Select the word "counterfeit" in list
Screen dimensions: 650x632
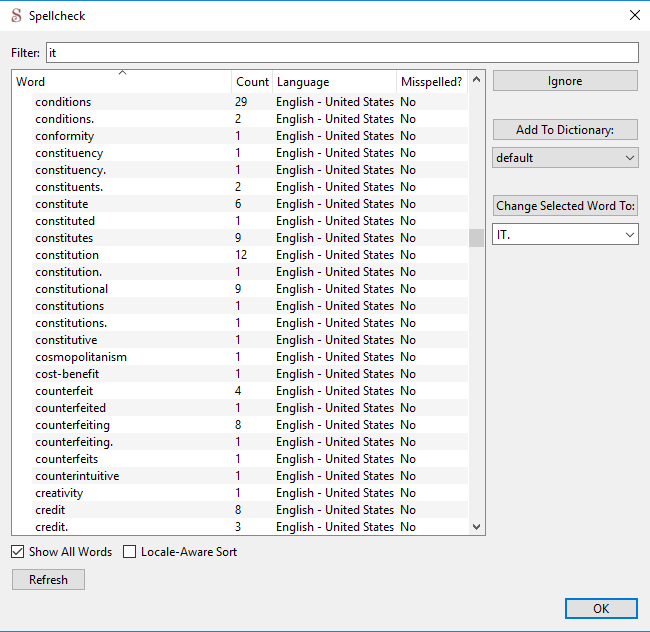coord(67,391)
